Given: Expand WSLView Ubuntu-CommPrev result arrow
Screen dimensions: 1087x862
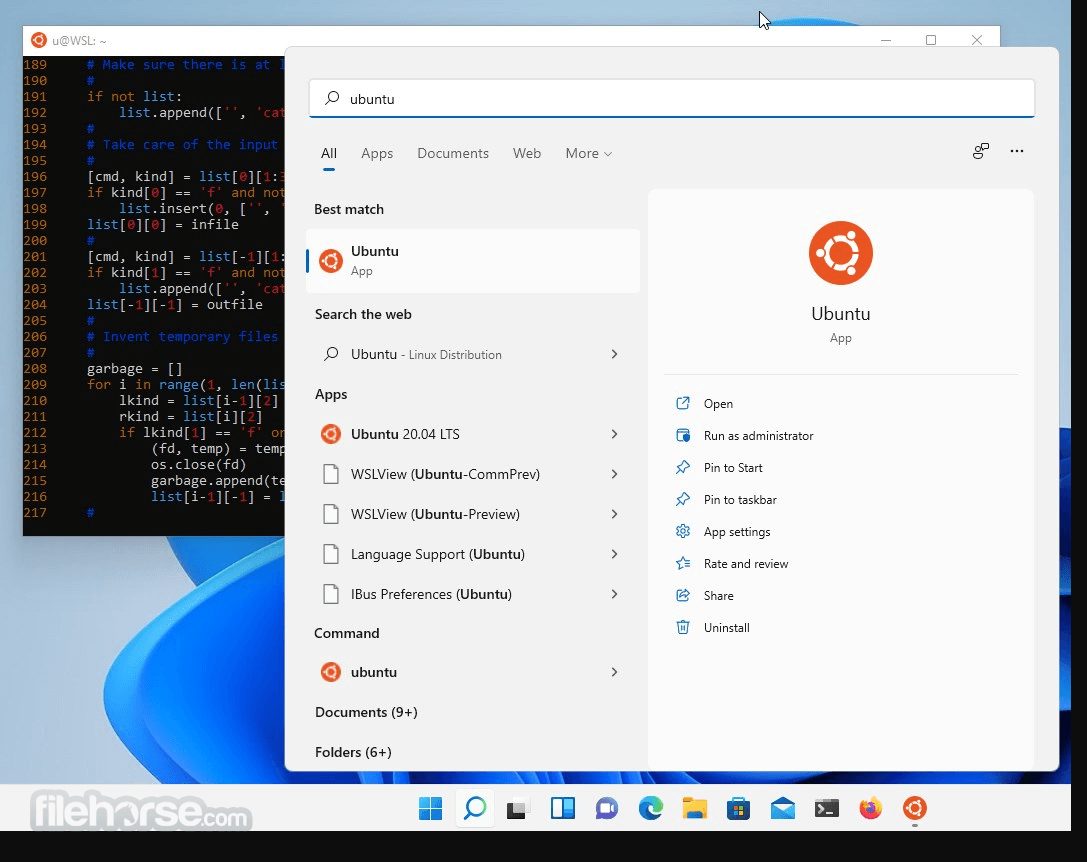Looking at the screenshot, I should pyautogui.click(x=614, y=474).
